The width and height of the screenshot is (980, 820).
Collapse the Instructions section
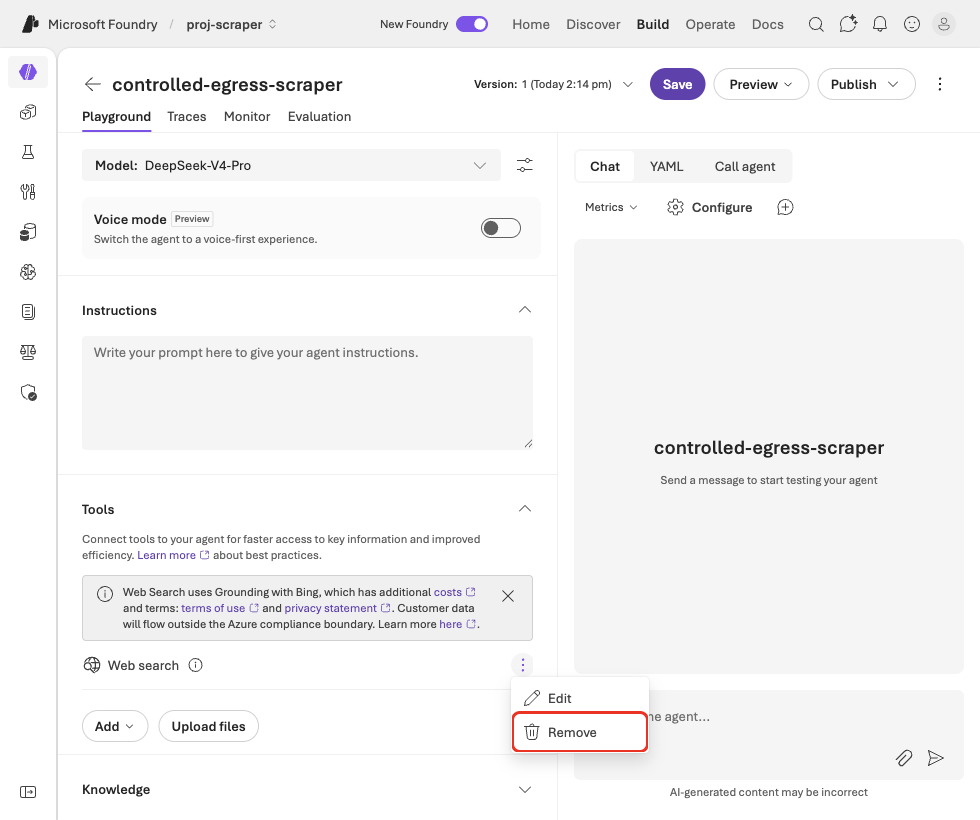pyautogui.click(x=525, y=310)
